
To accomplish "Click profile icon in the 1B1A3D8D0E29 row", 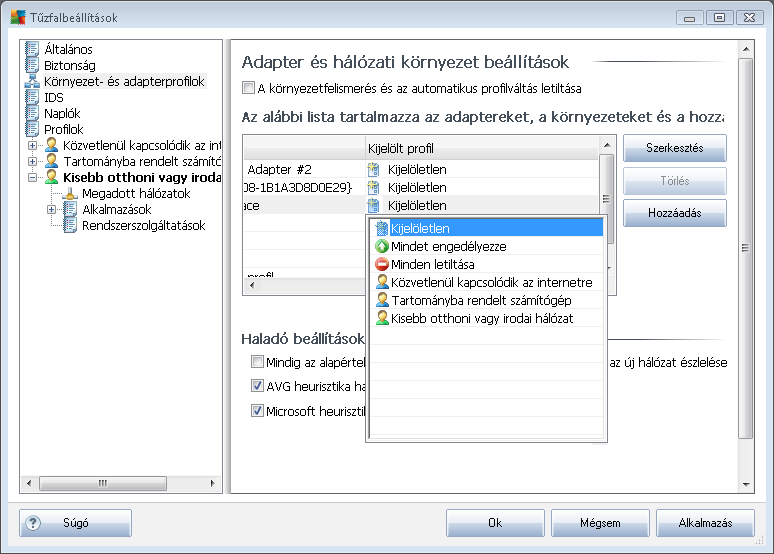I will click(374, 188).
